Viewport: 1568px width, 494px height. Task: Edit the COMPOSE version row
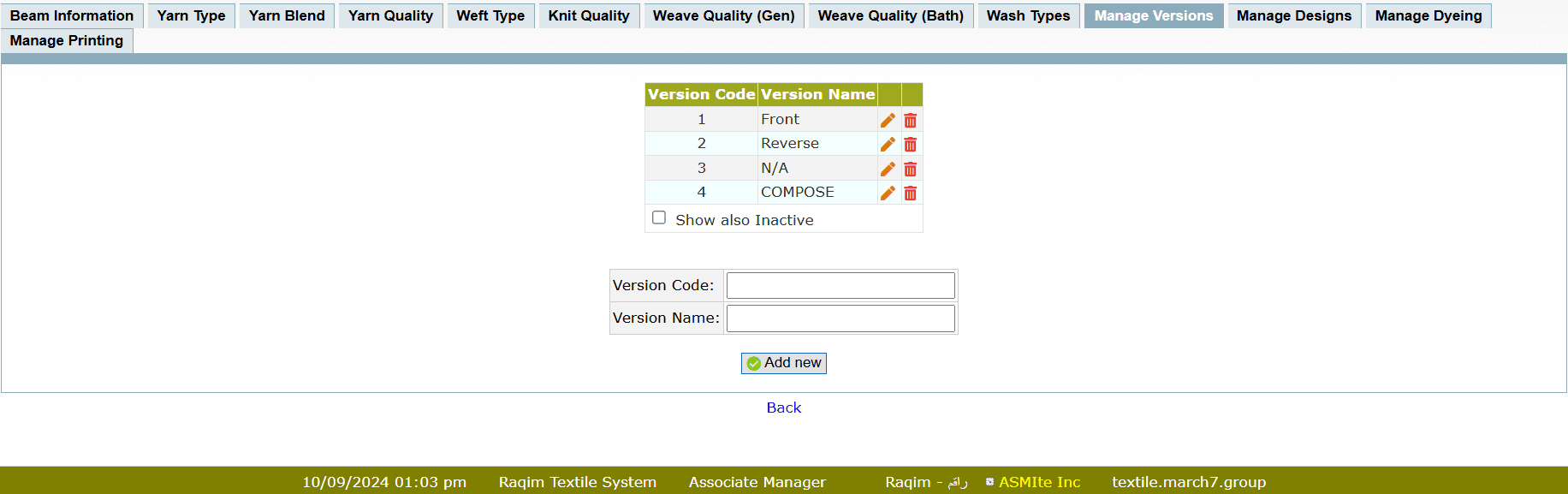[888, 193]
